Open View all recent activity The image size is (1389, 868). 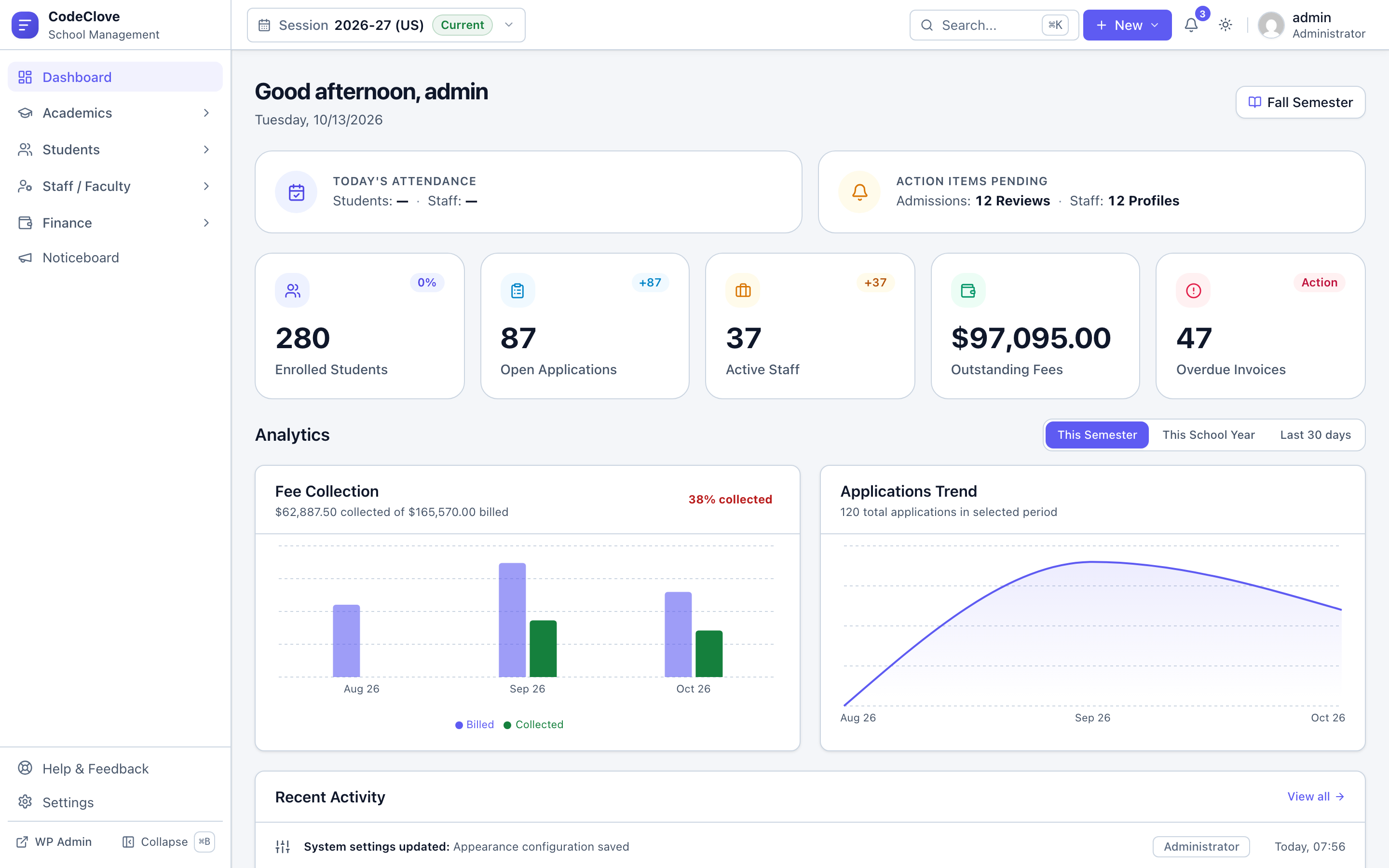pyautogui.click(x=1316, y=797)
